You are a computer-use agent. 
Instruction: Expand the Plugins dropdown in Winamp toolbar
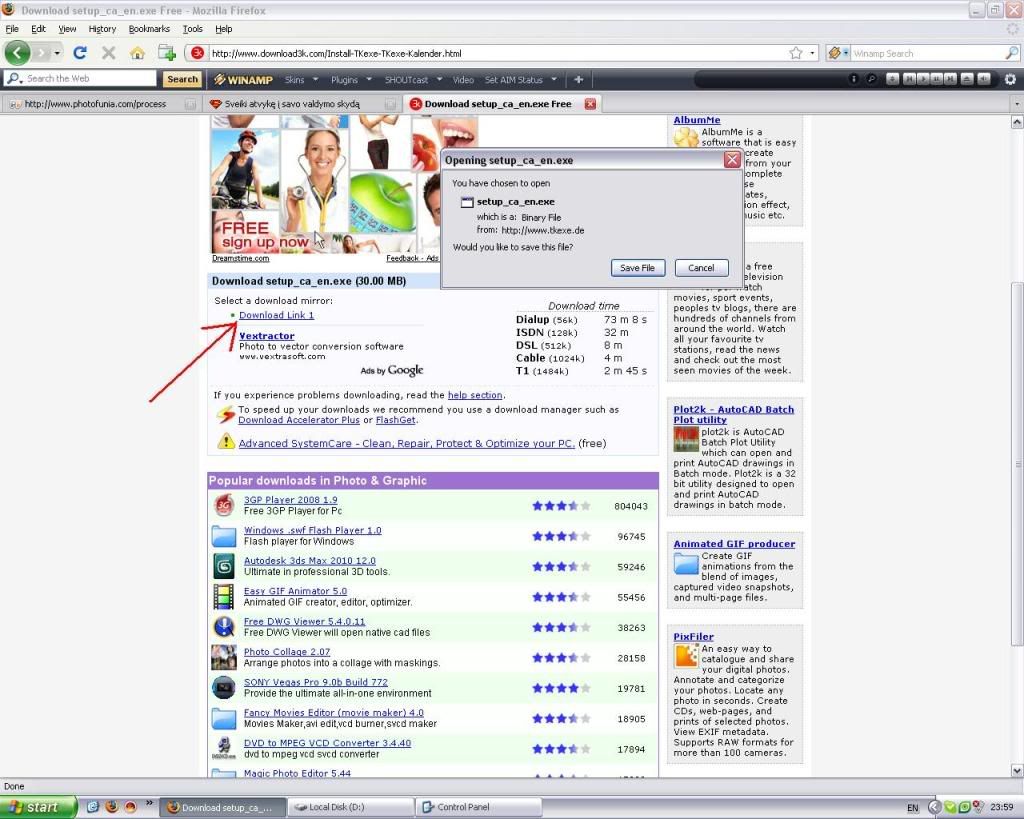pos(369,80)
